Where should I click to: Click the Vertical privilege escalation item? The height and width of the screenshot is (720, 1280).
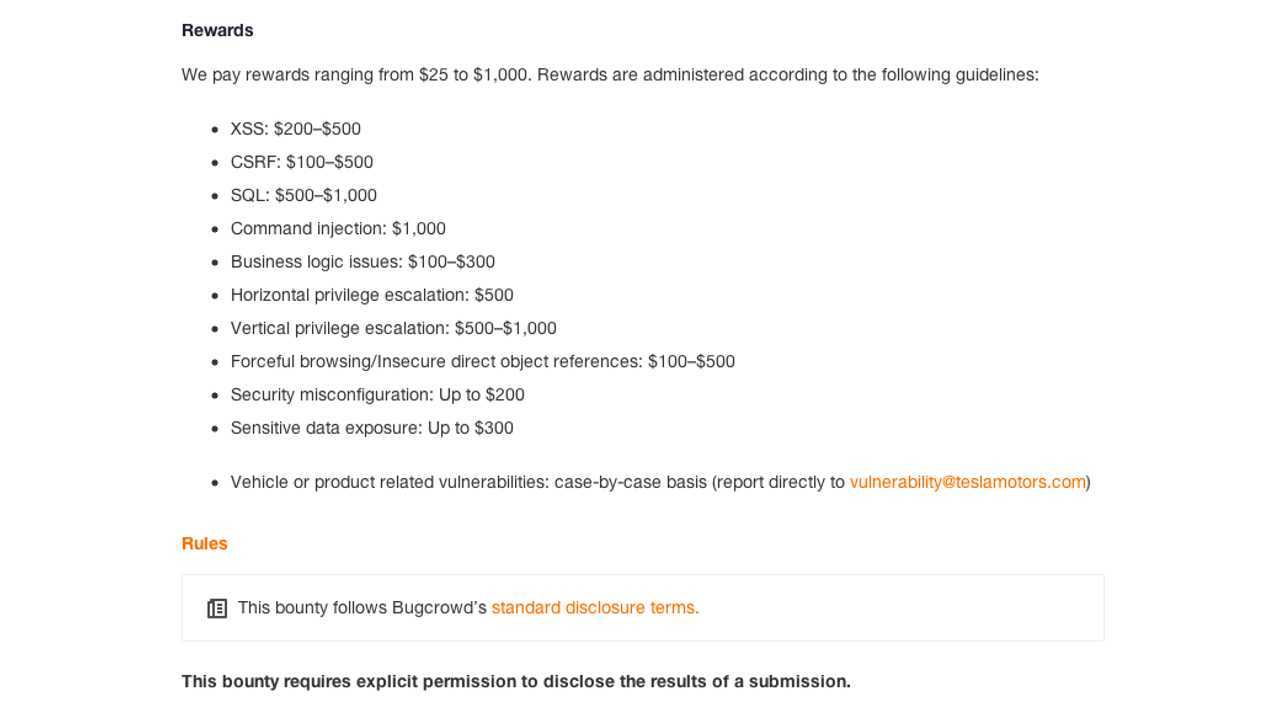tap(393, 328)
